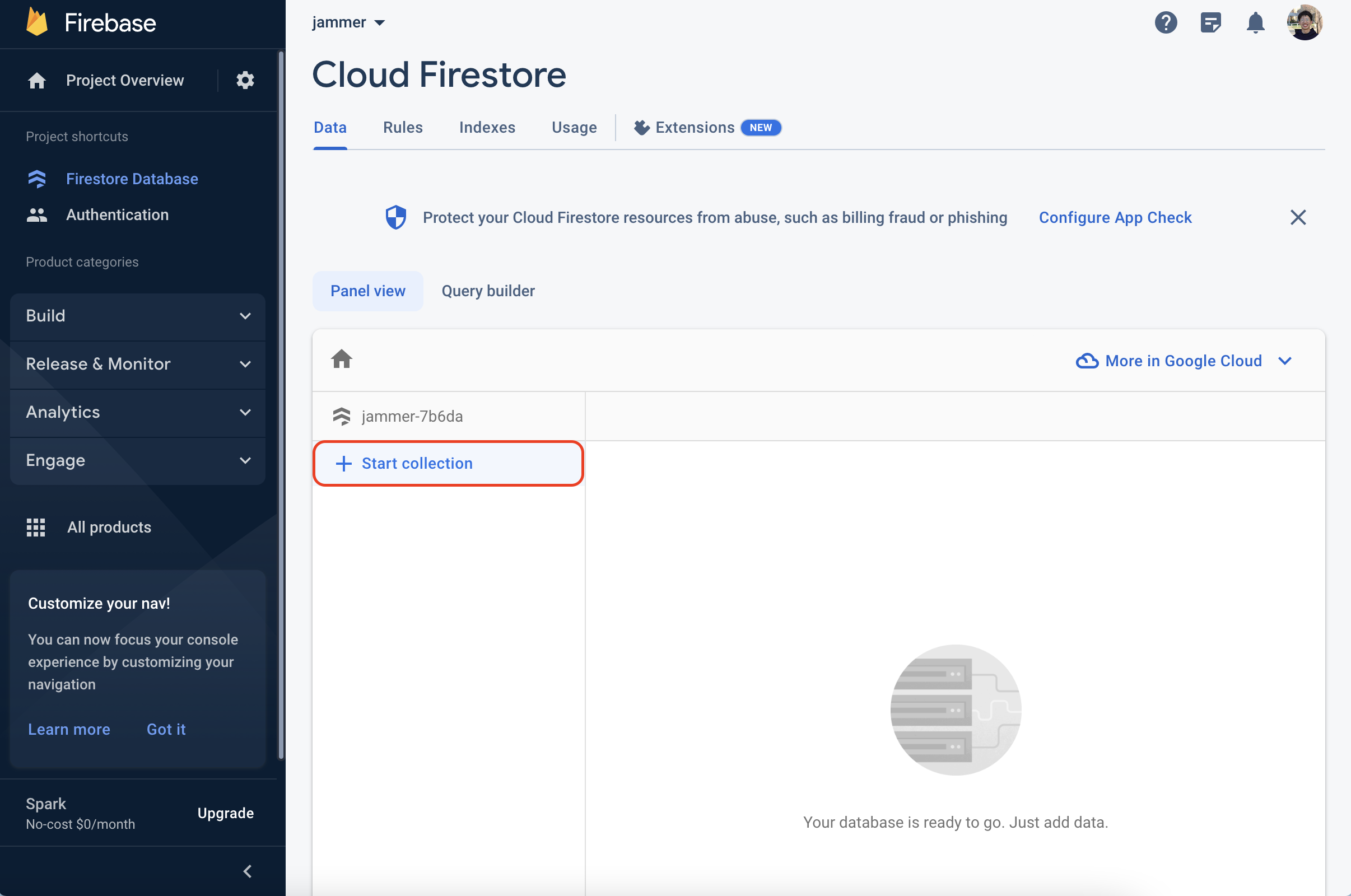
Task: Dismiss nav tip with Got it
Action: click(166, 729)
